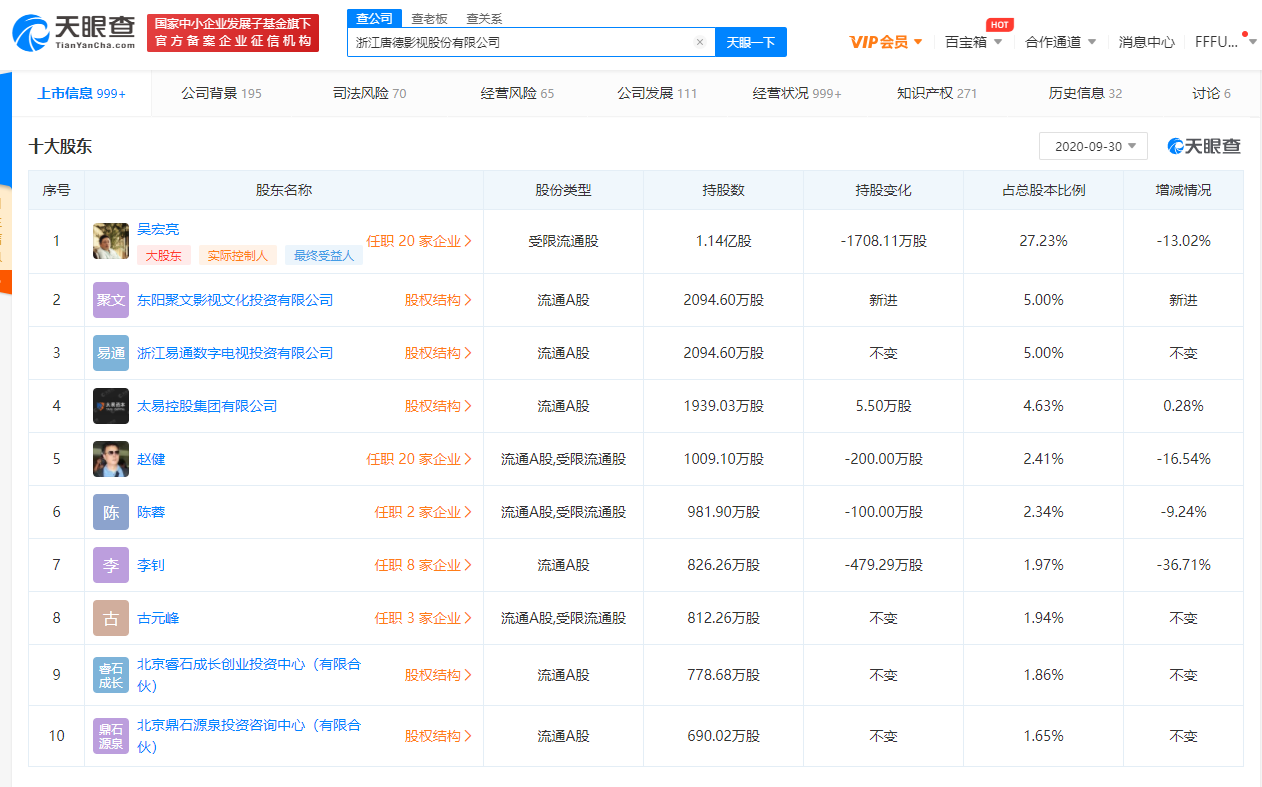Click the TianYanCha logo at top left
This screenshot has width=1262, height=787.
(74, 33)
